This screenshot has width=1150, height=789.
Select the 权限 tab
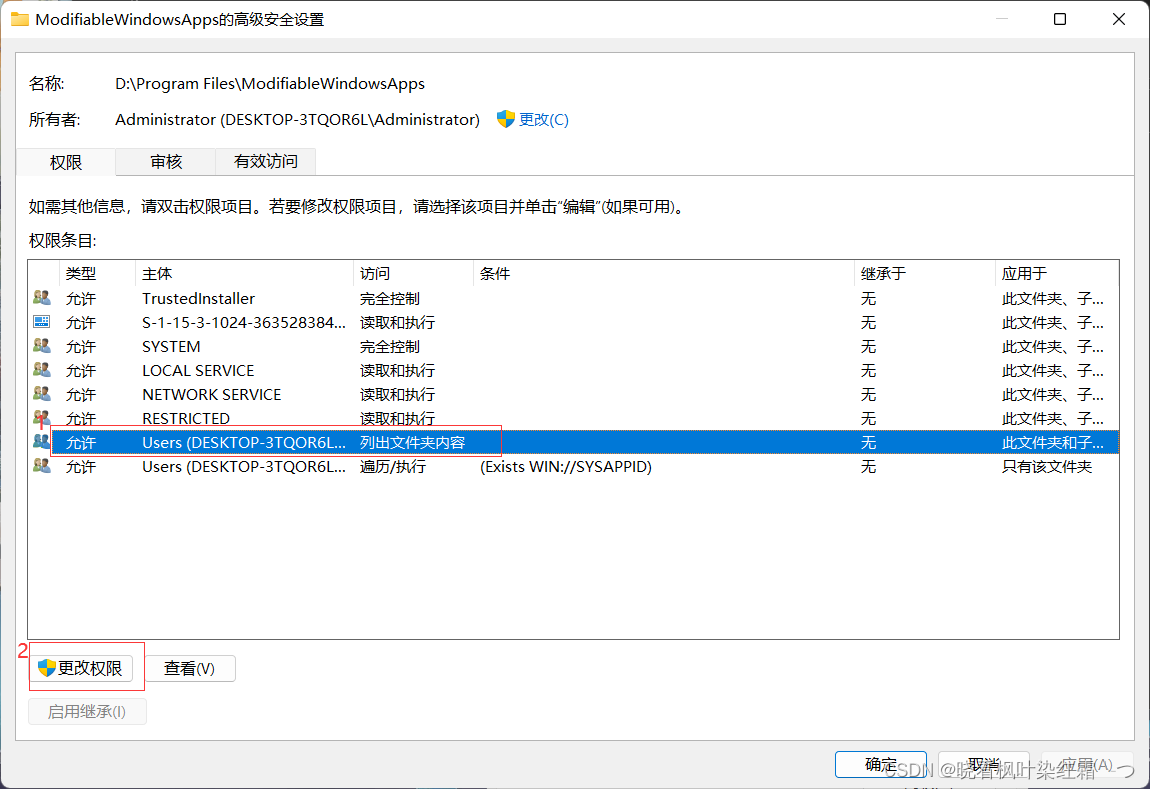click(65, 161)
